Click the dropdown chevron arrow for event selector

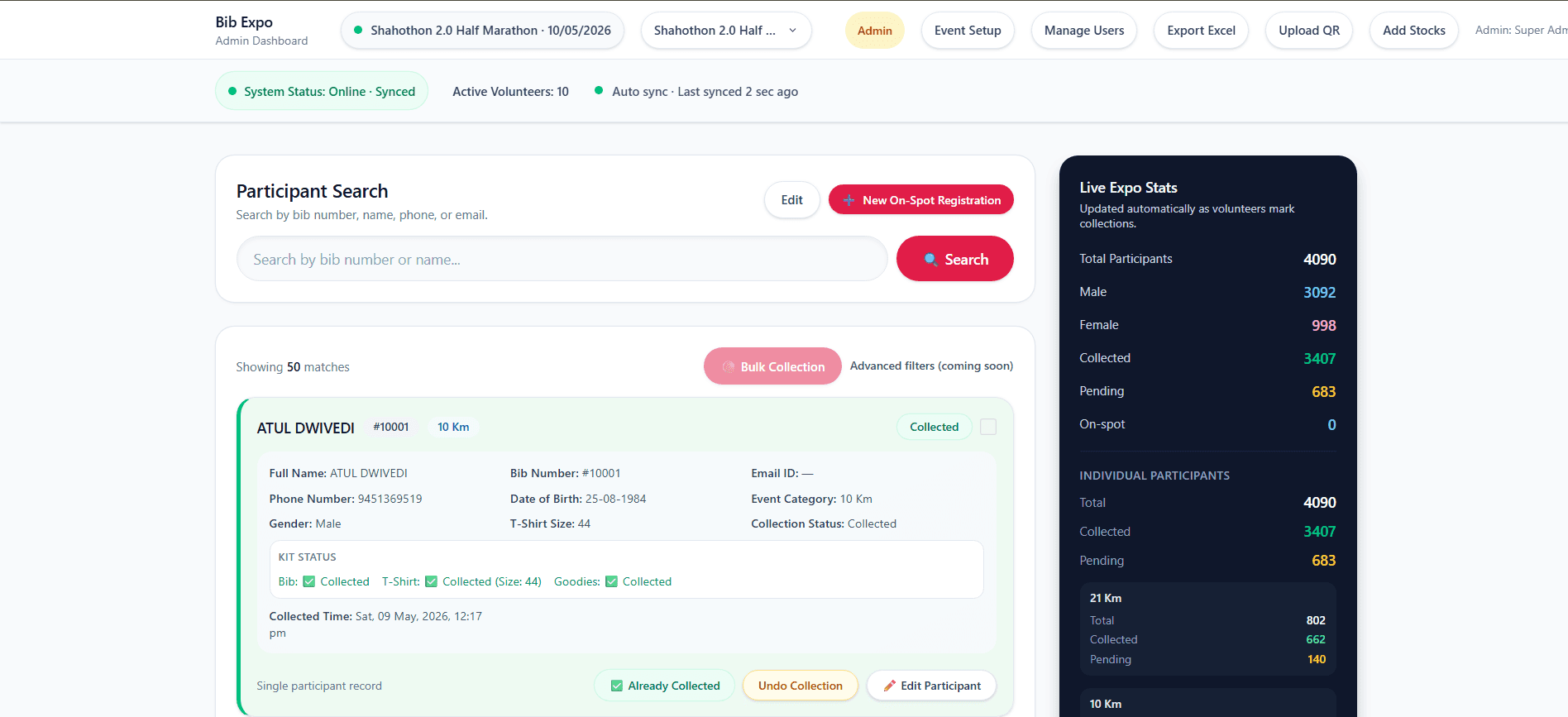tap(793, 31)
